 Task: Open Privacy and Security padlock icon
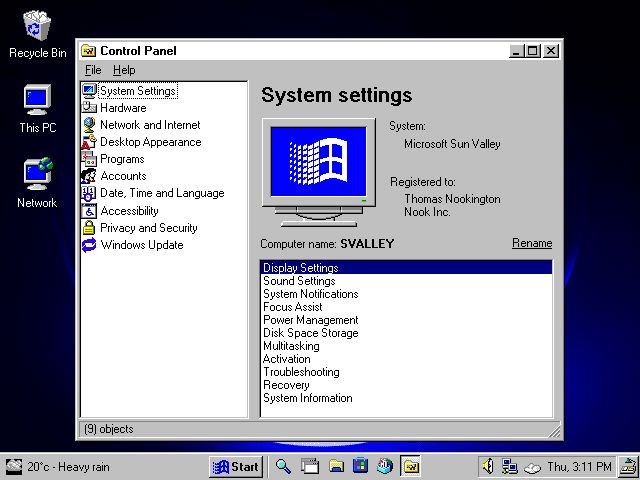coord(89,228)
